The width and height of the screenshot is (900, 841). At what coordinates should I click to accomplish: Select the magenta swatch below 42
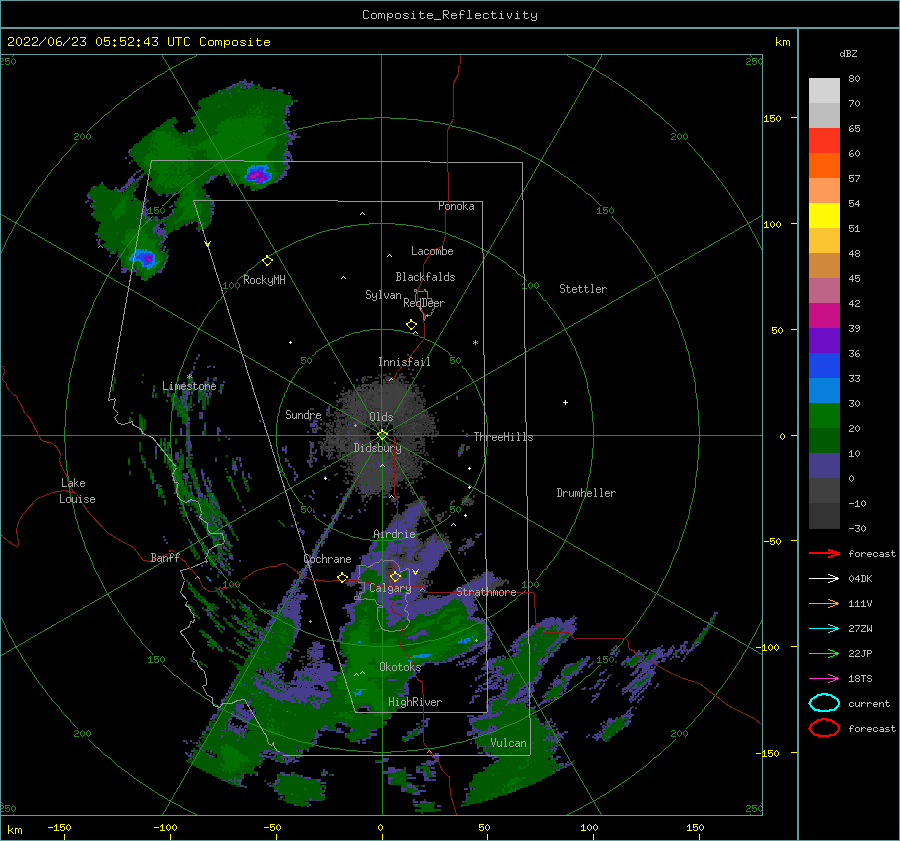(x=824, y=315)
